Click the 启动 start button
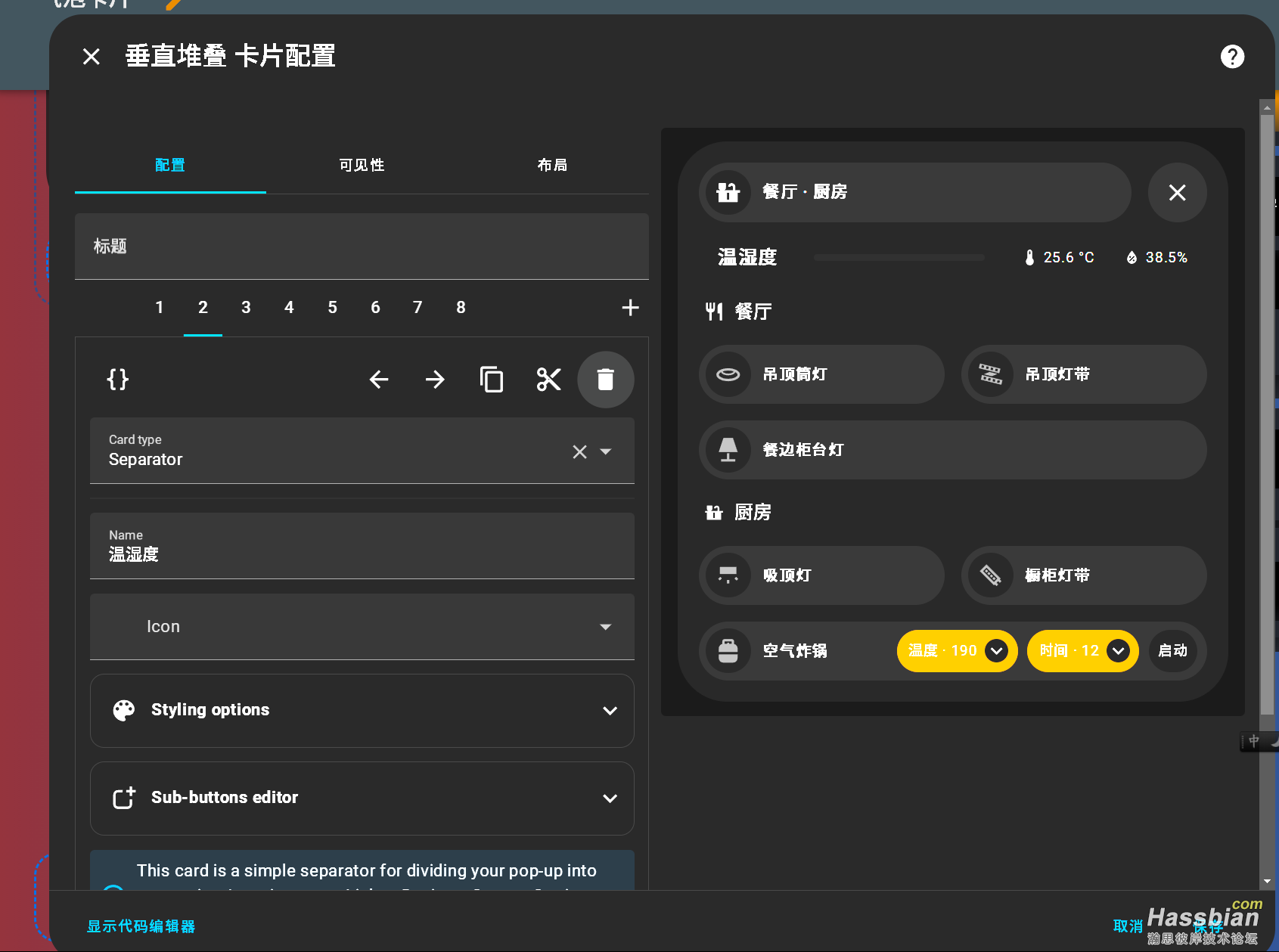Screen dimensions: 1279x952 point(1173,651)
